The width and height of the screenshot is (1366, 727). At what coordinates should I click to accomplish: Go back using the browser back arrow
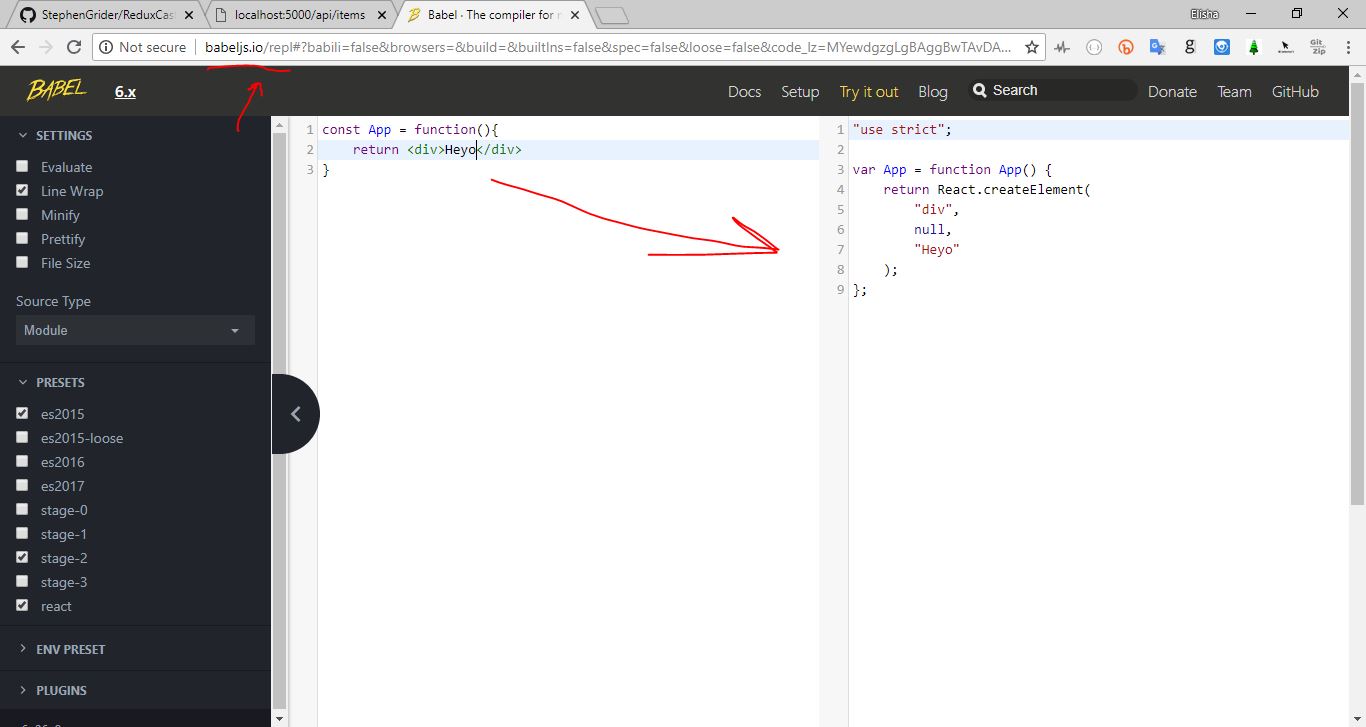18,47
